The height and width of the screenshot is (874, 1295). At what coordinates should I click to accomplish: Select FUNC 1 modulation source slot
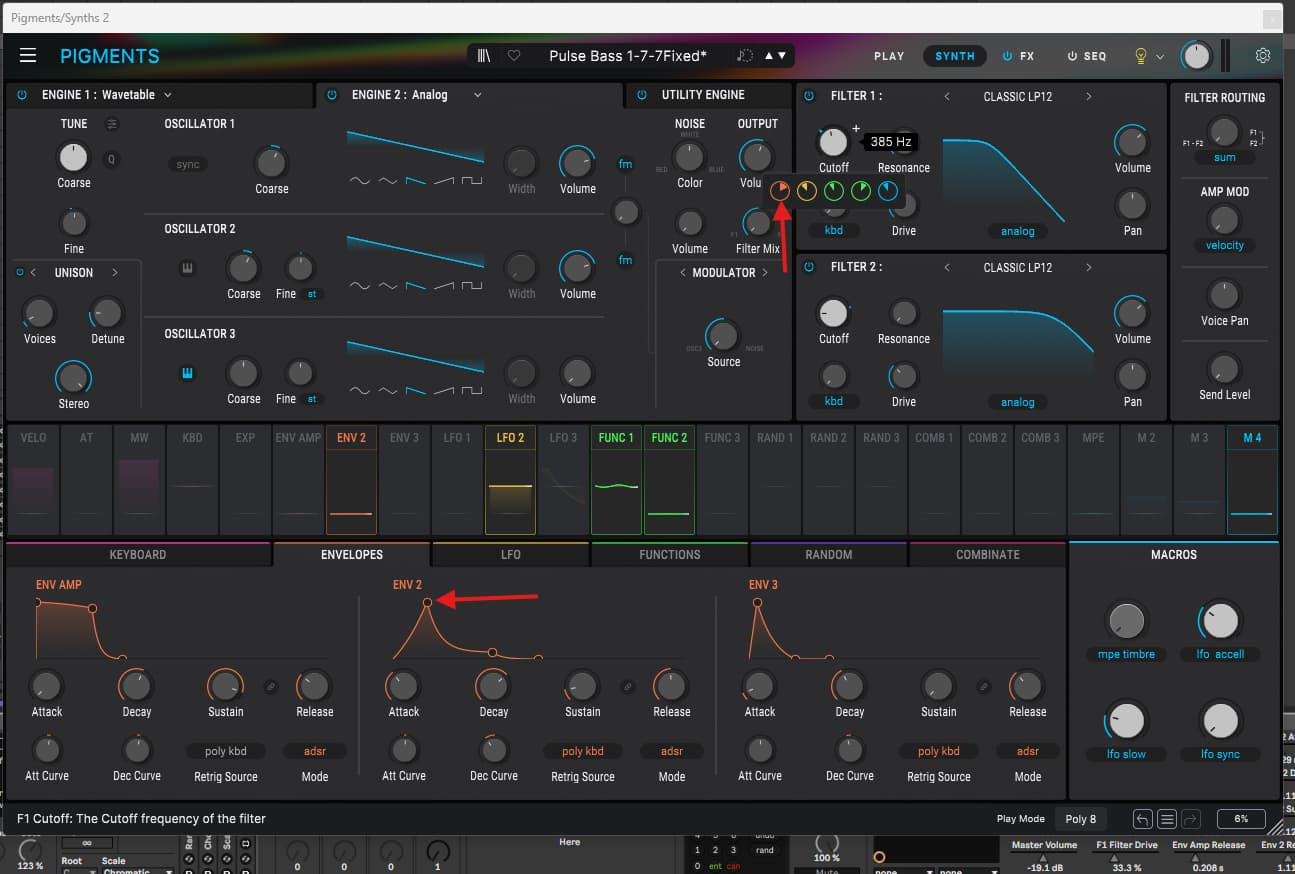[x=616, y=479]
